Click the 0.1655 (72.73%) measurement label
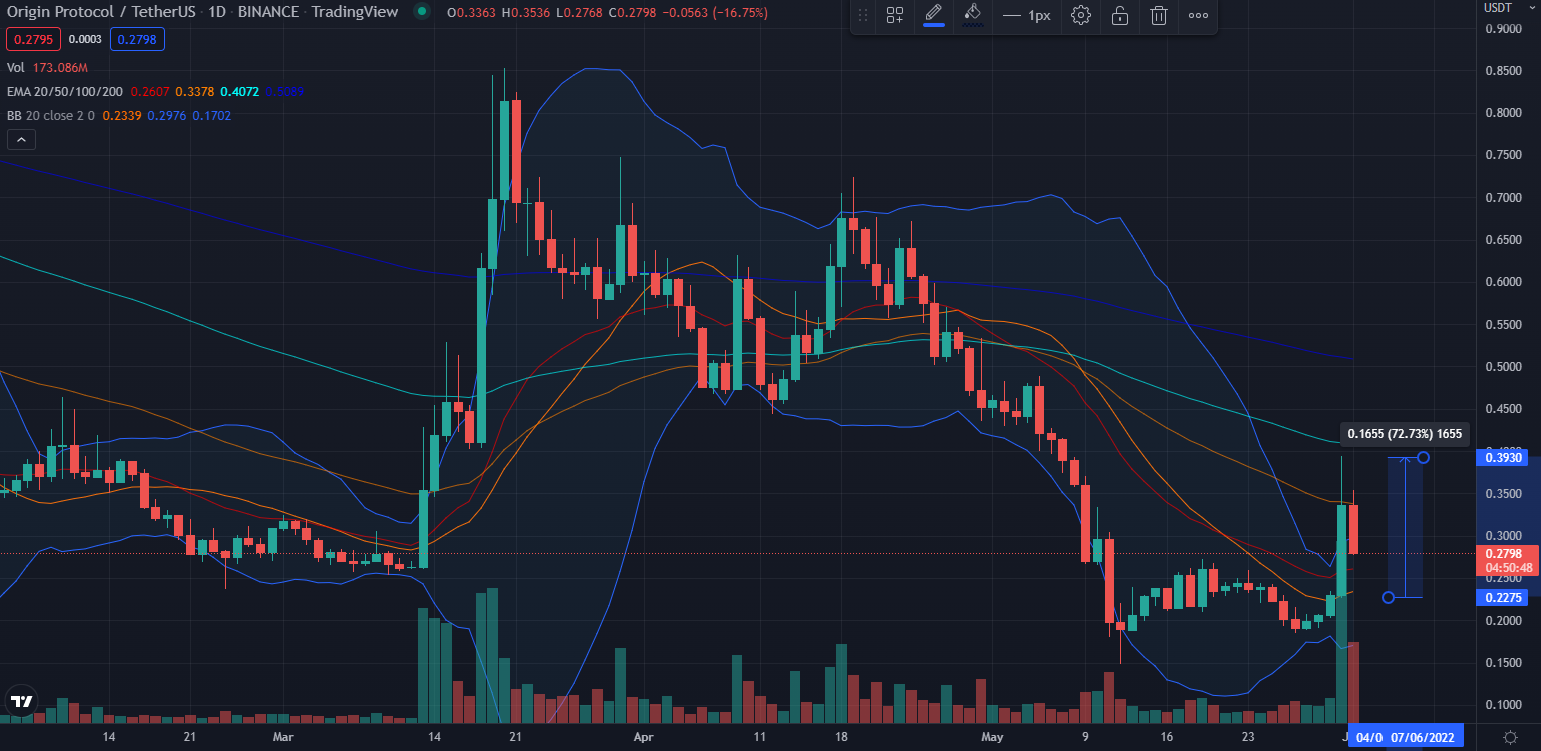This screenshot has width=1541, height=751. pos(1404,434)
